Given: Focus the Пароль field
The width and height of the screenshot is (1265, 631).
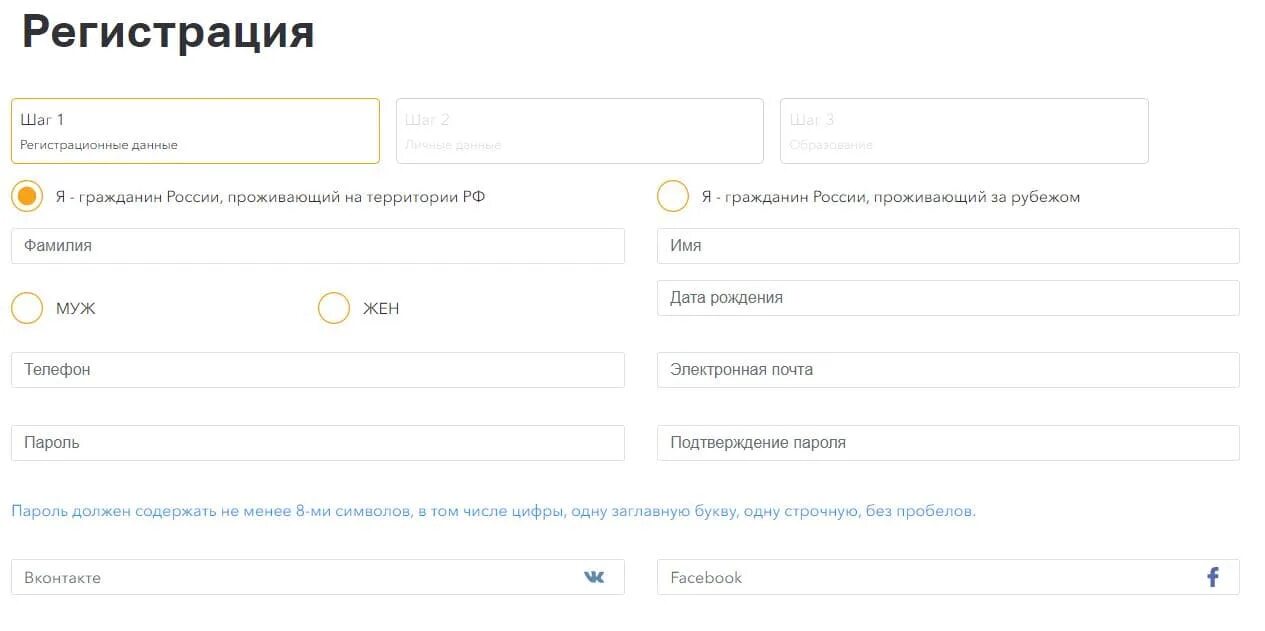Looking at the screenshot, I should (x=318, y=443).
